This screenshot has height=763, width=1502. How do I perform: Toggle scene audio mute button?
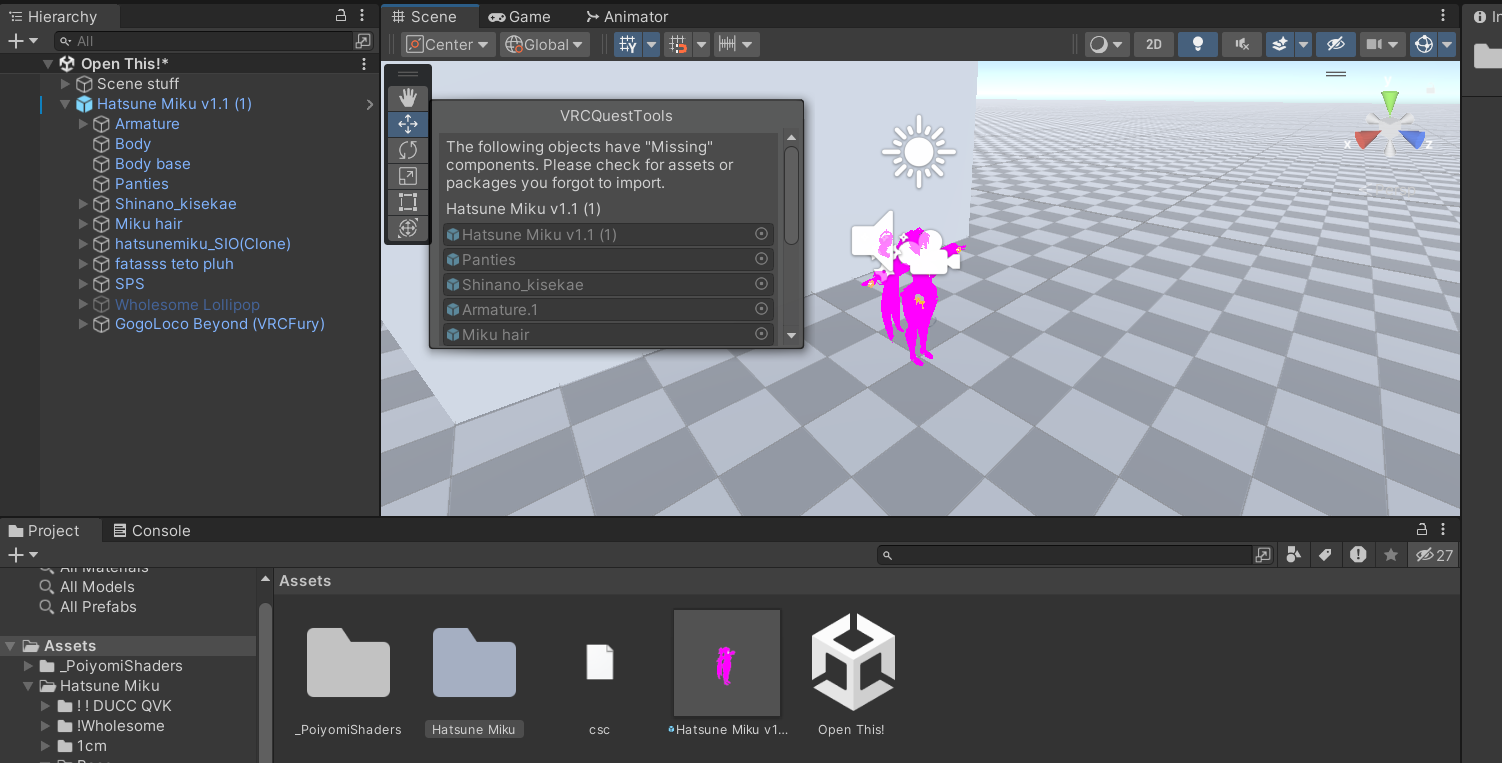pos(1242,44)
